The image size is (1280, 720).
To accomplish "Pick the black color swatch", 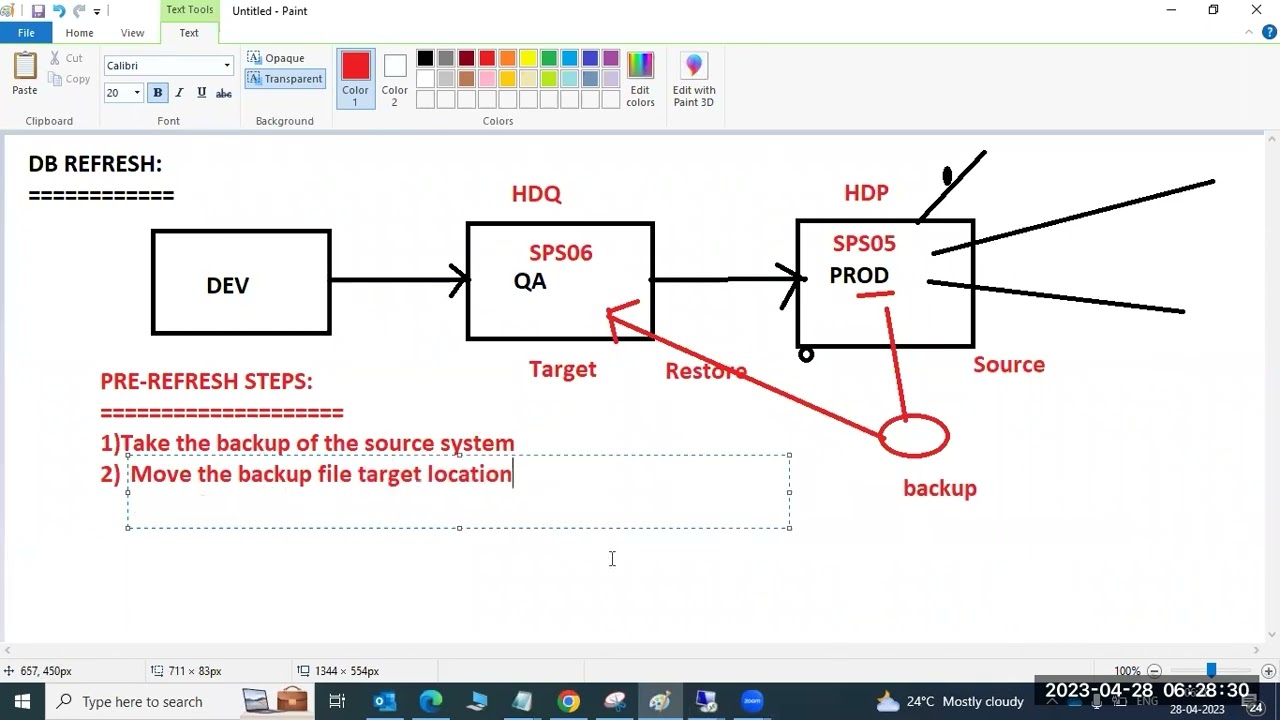I will click(425, 58).
